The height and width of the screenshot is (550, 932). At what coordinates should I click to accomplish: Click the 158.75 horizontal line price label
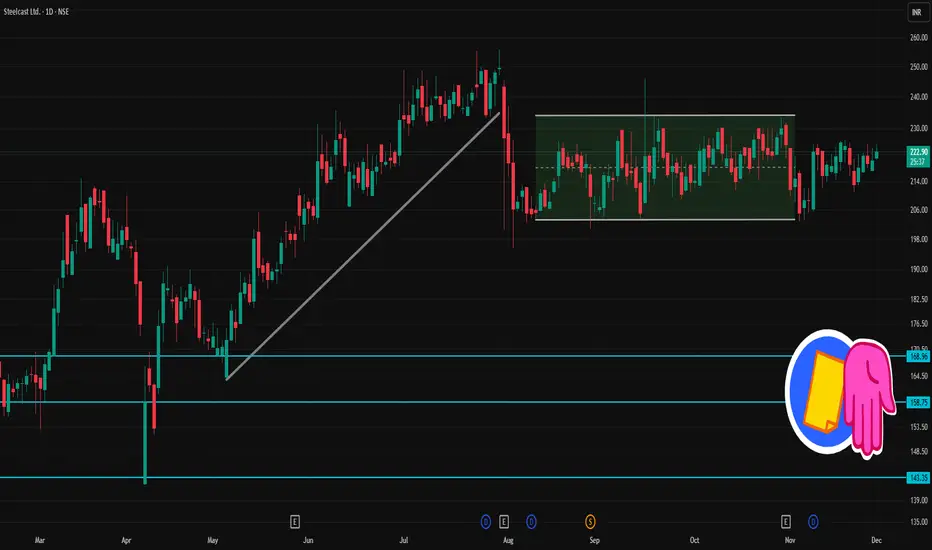pos(918,403)
